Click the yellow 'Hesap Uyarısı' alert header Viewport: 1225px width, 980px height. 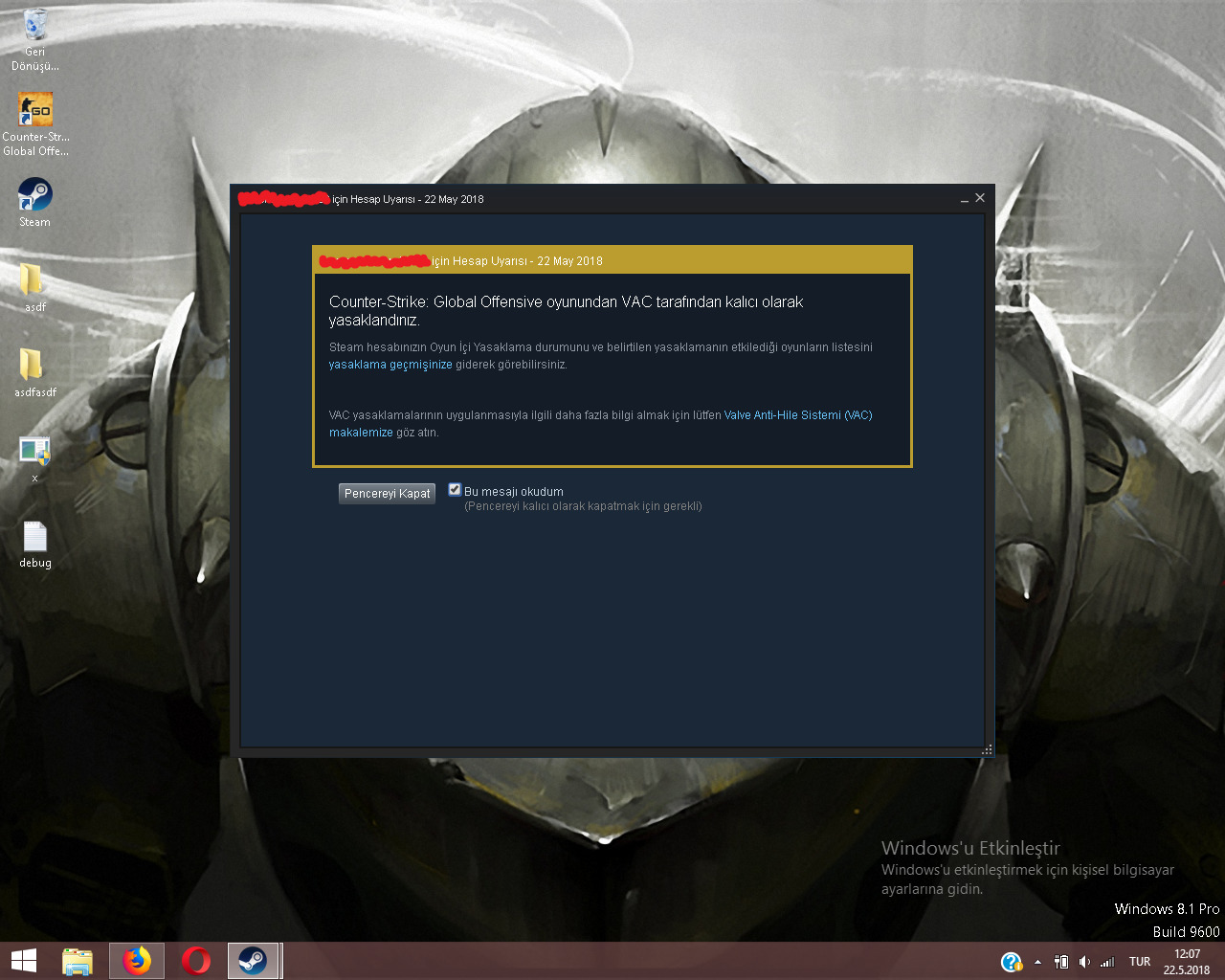[612, 260]
